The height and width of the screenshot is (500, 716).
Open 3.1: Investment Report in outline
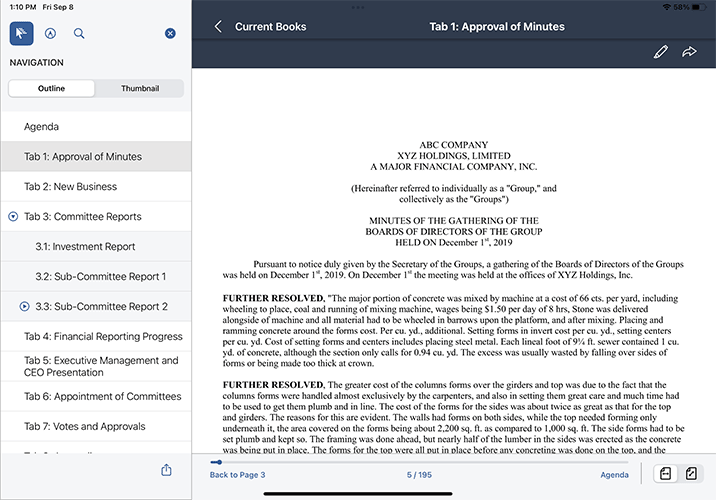tap(85, 246)
